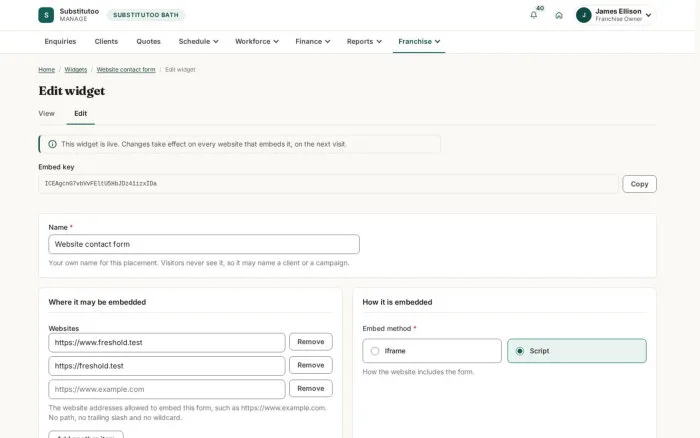Click the green Substitutoo S logo
This screenshot has height=438, width=700.
point(46,15)
